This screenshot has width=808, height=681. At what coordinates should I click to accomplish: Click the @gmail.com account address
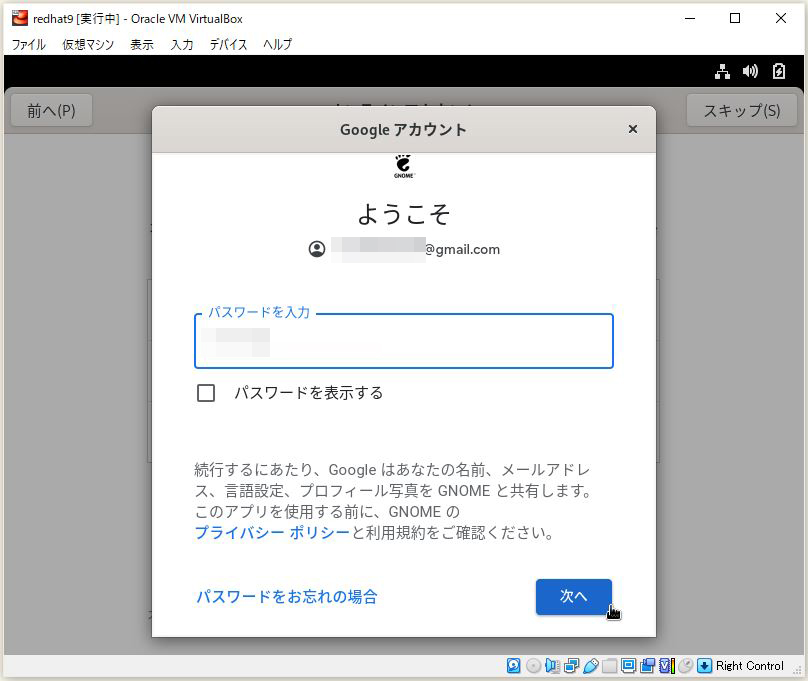415,249
